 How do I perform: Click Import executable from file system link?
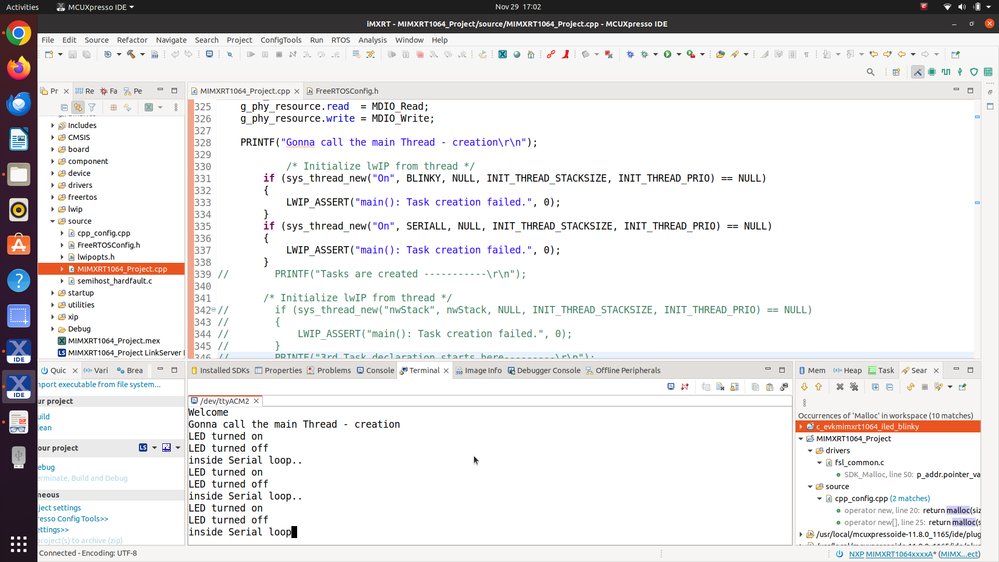point(99,385)
